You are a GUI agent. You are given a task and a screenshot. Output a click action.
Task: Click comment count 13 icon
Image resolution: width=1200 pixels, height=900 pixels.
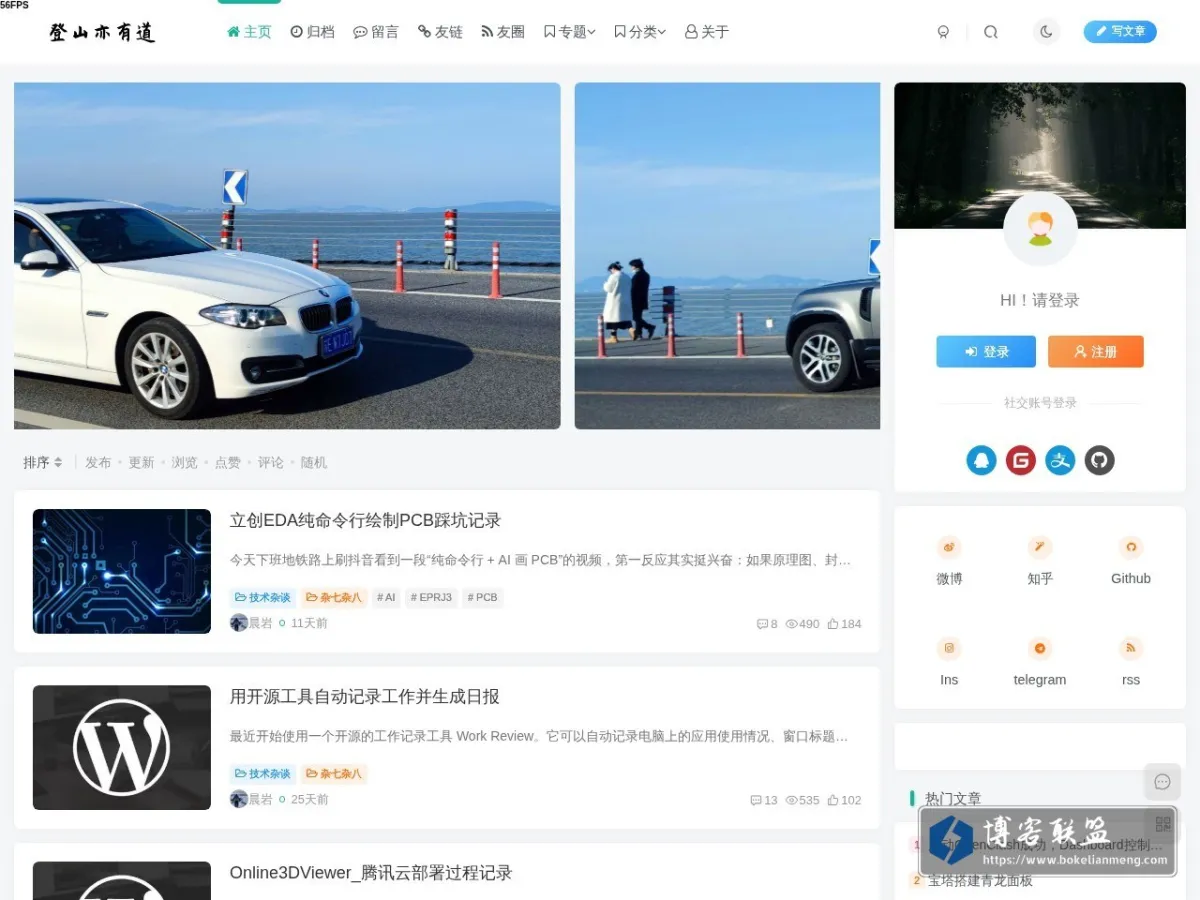click(764, 800)
